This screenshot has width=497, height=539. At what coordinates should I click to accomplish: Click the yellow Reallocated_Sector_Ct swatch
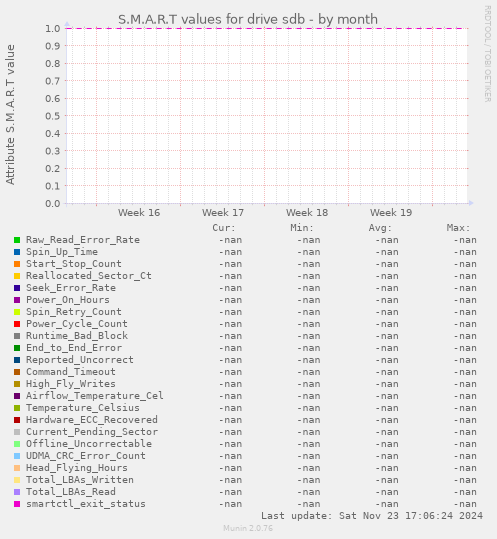click(17, 276)
